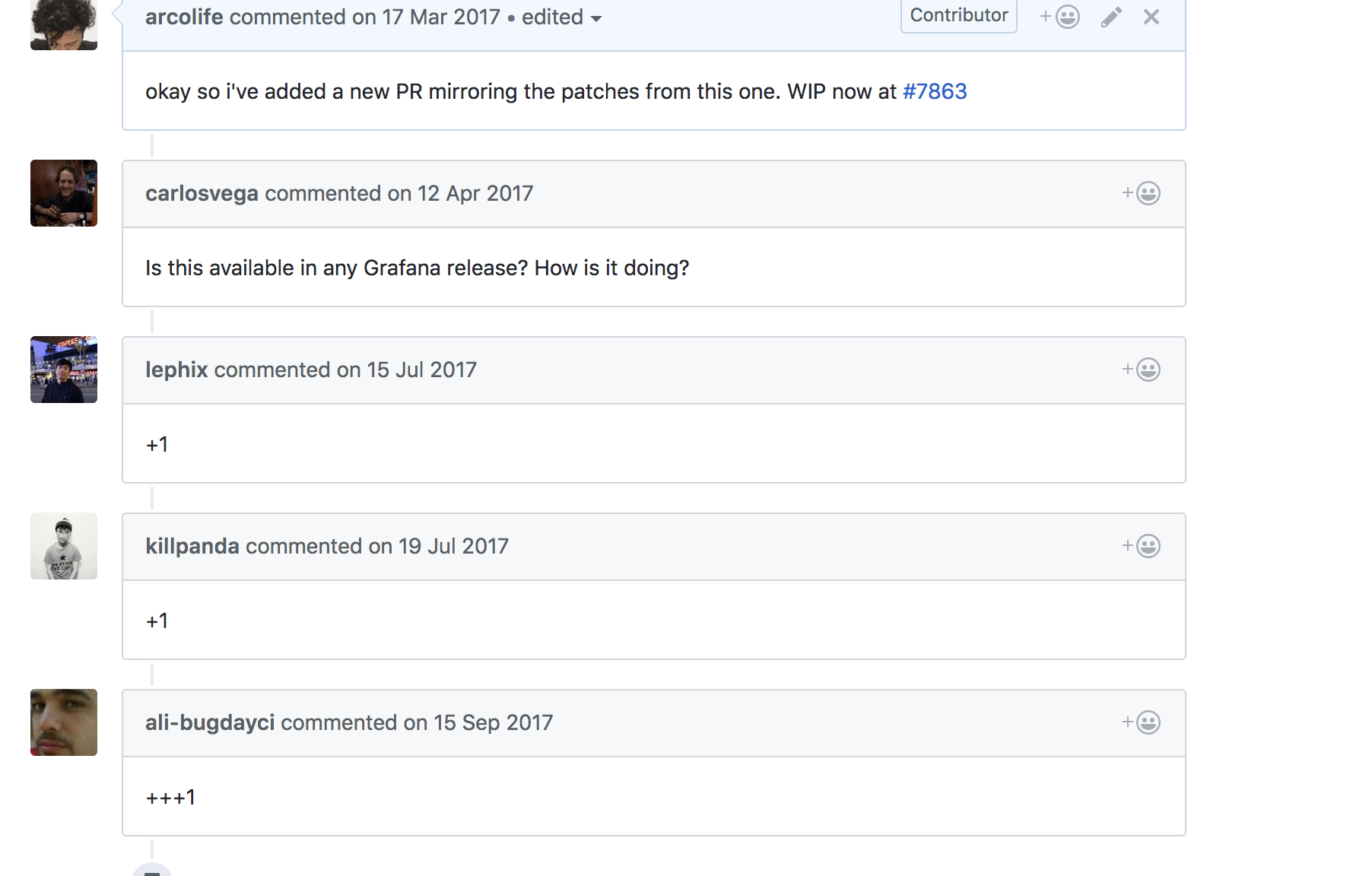Open lephix's profile from username
The height and width of the screenshot is (876, 1372).
176,370
